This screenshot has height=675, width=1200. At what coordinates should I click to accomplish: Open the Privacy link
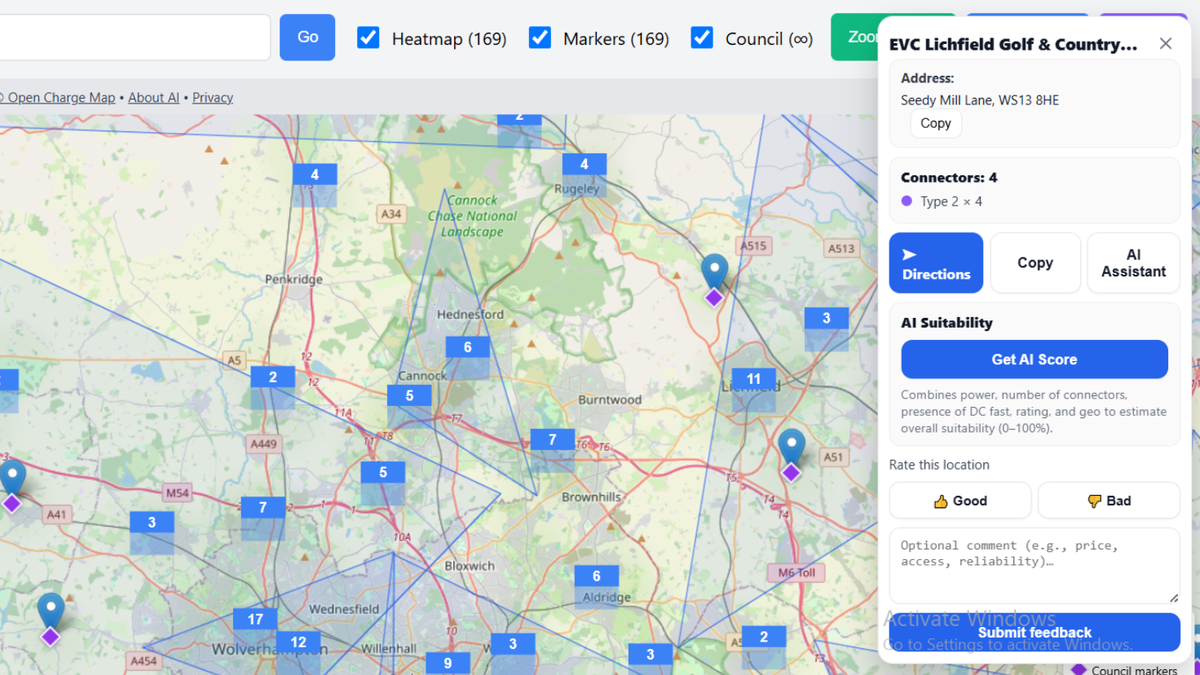click(212, 97)
